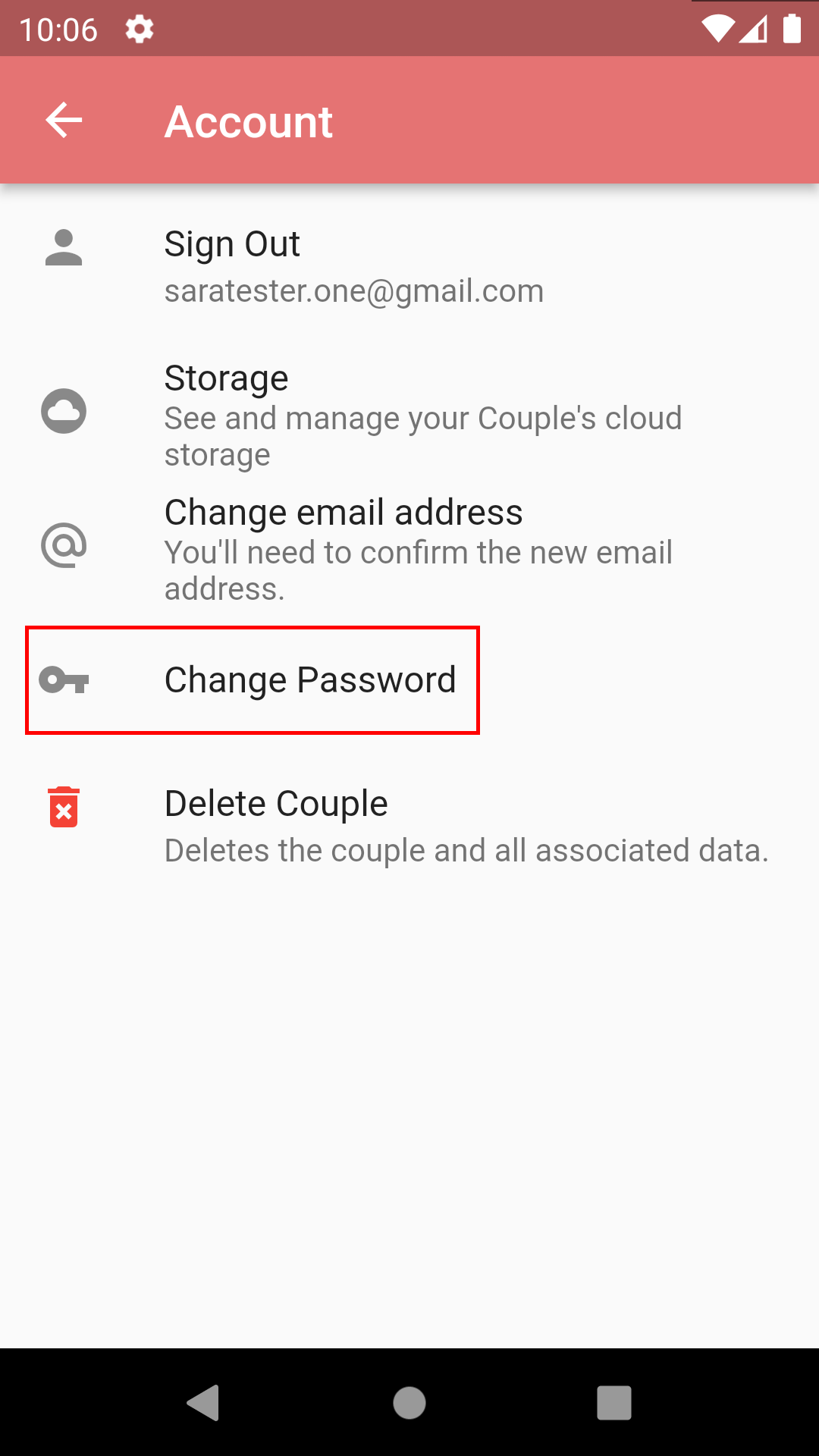Tap the back arrow in the header
Image resolution: width=819 pixels, height=1456 pixels.
click(x=64, y=121)
